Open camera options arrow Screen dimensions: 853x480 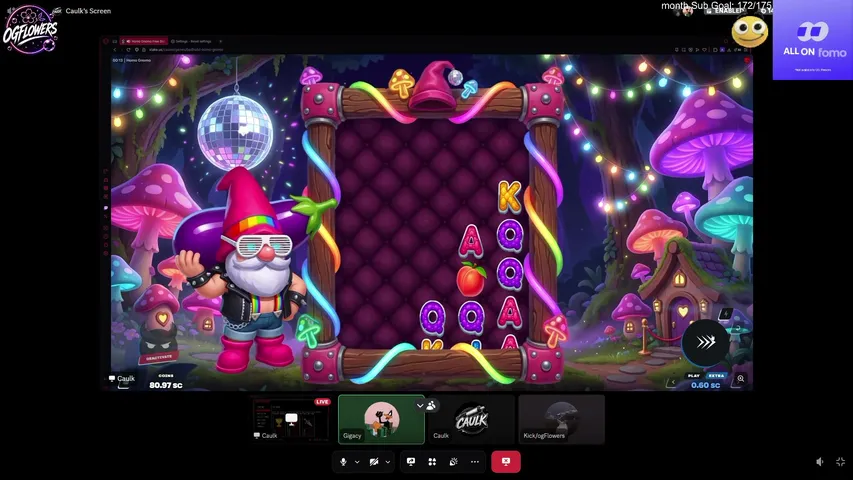click(x=387, y=462)
